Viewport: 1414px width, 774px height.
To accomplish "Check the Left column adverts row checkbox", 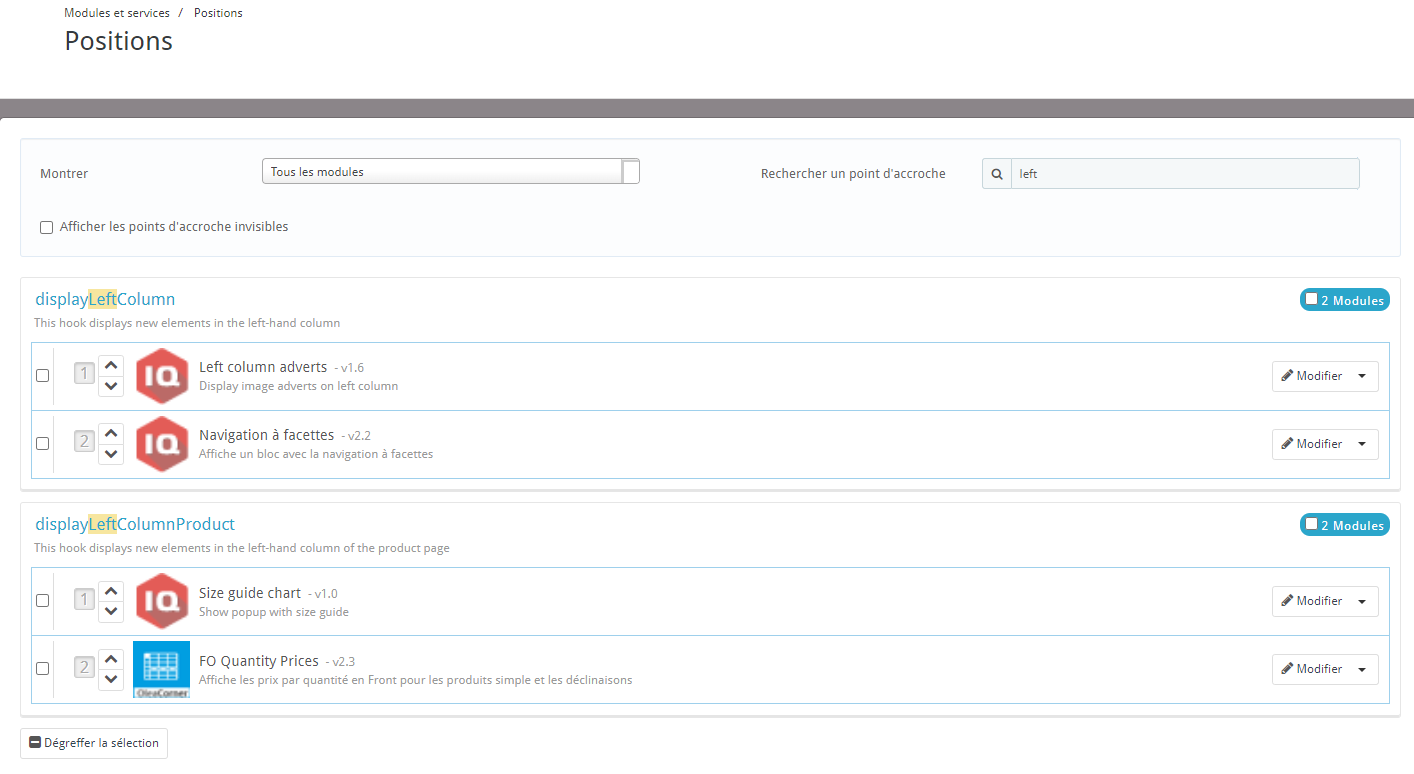I will [42, 376].
